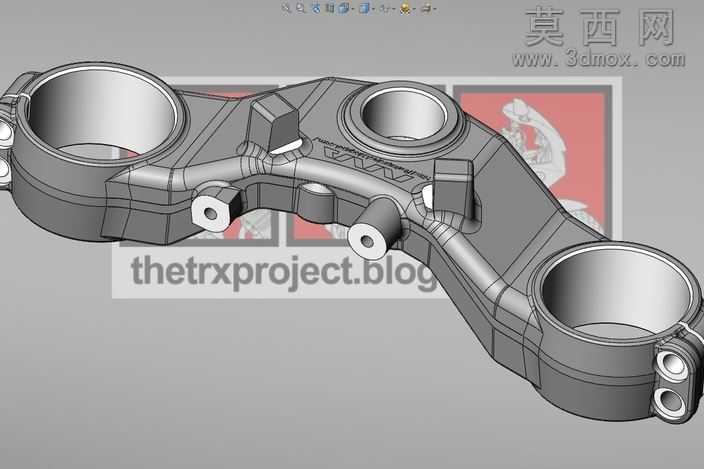Click the Apply Scene icon
704x469 pixels.
click(427, 8)
